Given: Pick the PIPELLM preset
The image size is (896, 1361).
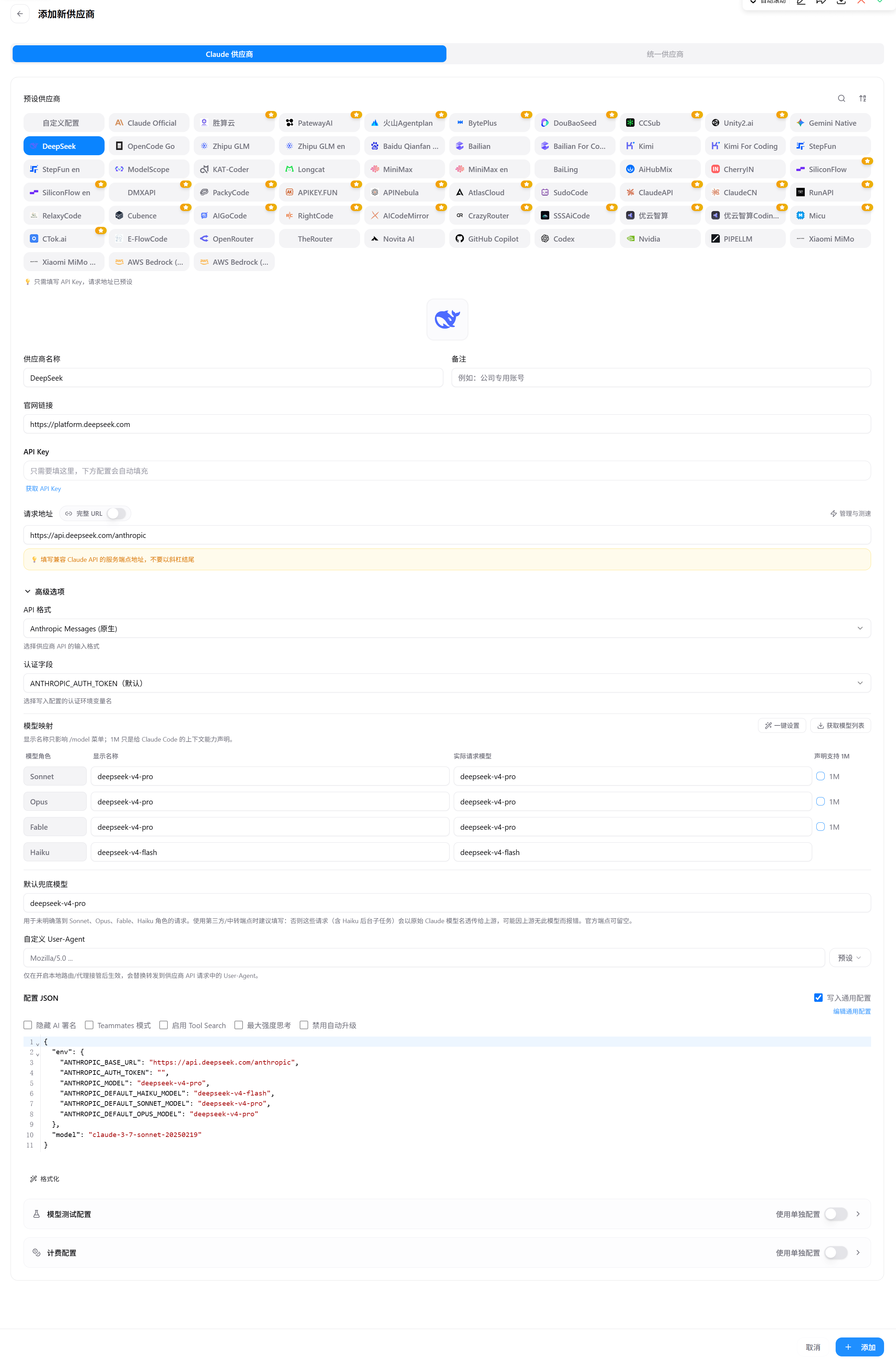Looking at the screenshot, I should (x=745, y=239).
